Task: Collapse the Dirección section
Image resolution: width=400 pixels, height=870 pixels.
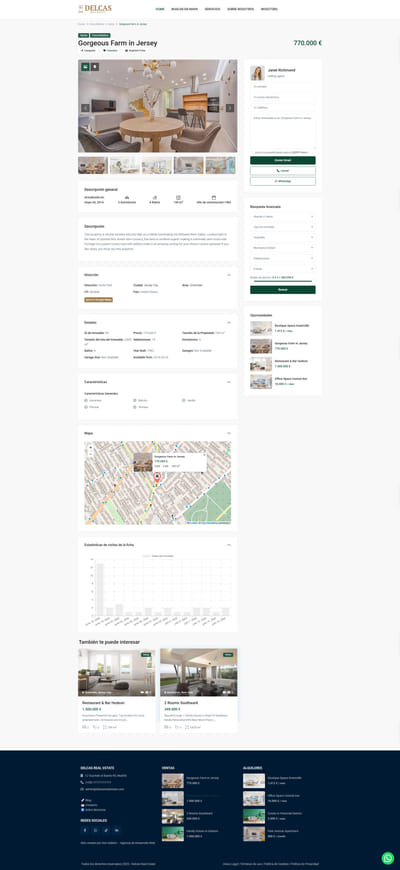Action: [229, 275]
